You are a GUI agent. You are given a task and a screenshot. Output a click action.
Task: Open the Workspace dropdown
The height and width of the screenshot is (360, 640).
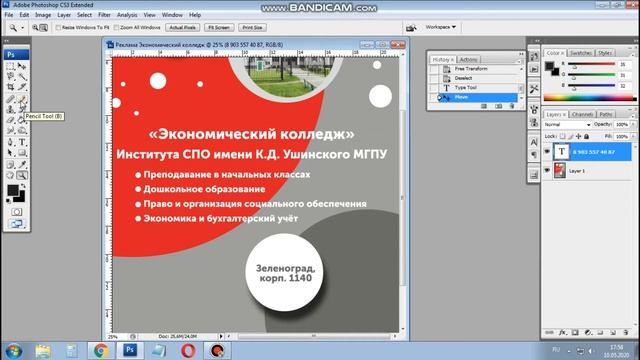(440, 27)
